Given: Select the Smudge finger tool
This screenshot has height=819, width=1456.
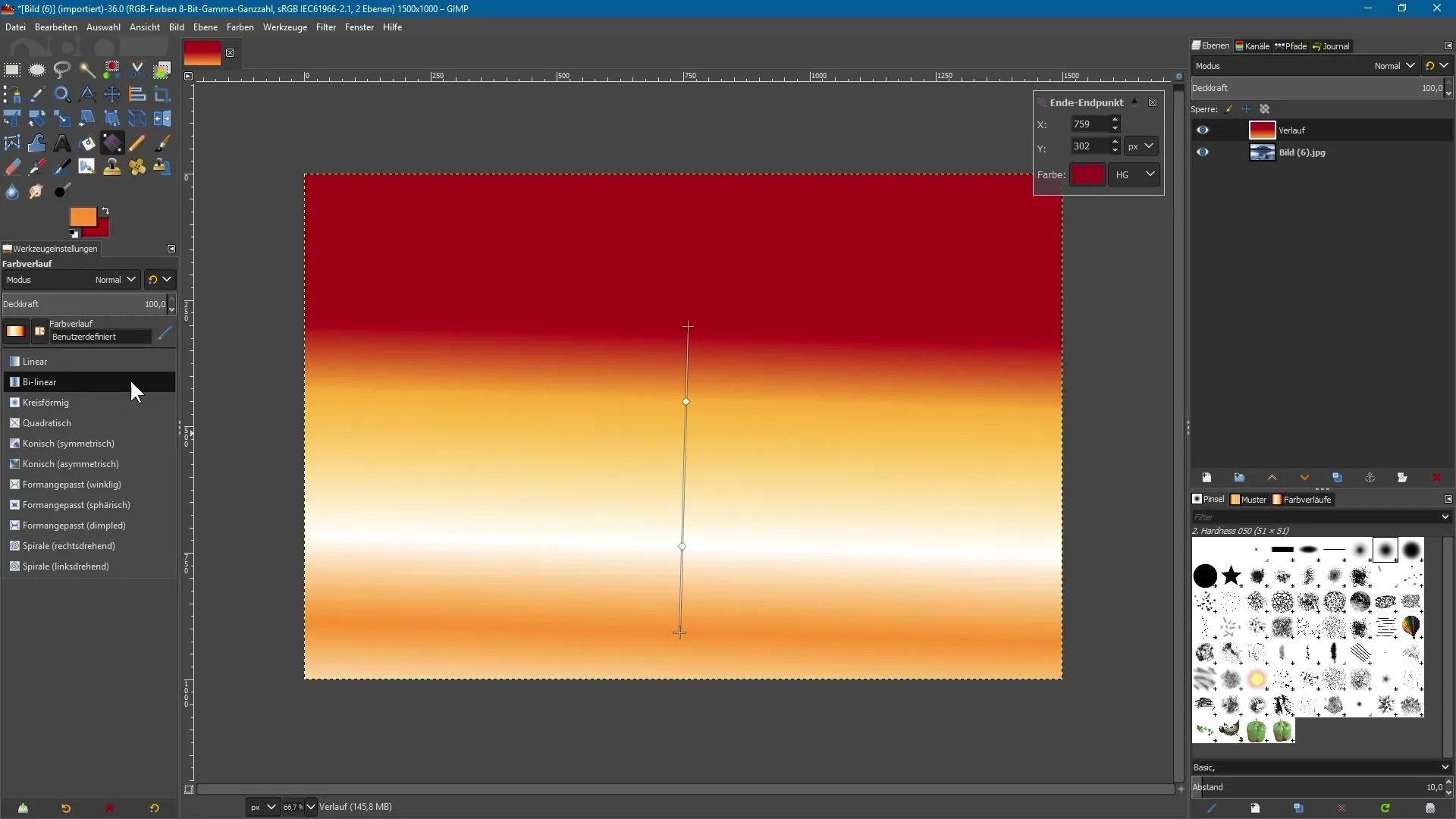Looking at the screenshot, I should (x=37, y=192).
